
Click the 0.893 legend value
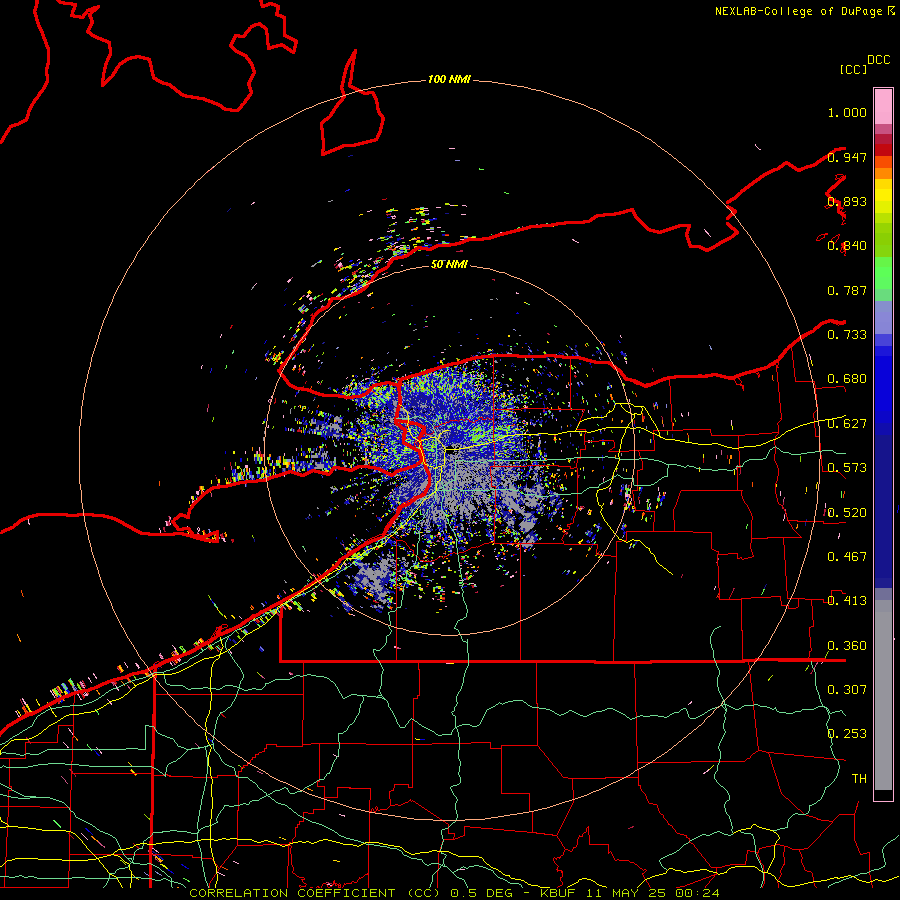[x=847, y=201]
